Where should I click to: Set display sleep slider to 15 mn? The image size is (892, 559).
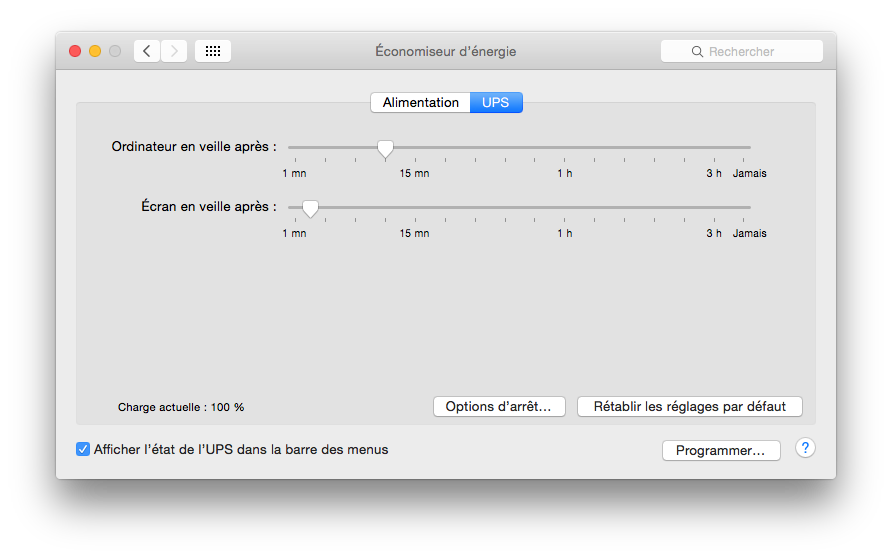coord(415,208)
